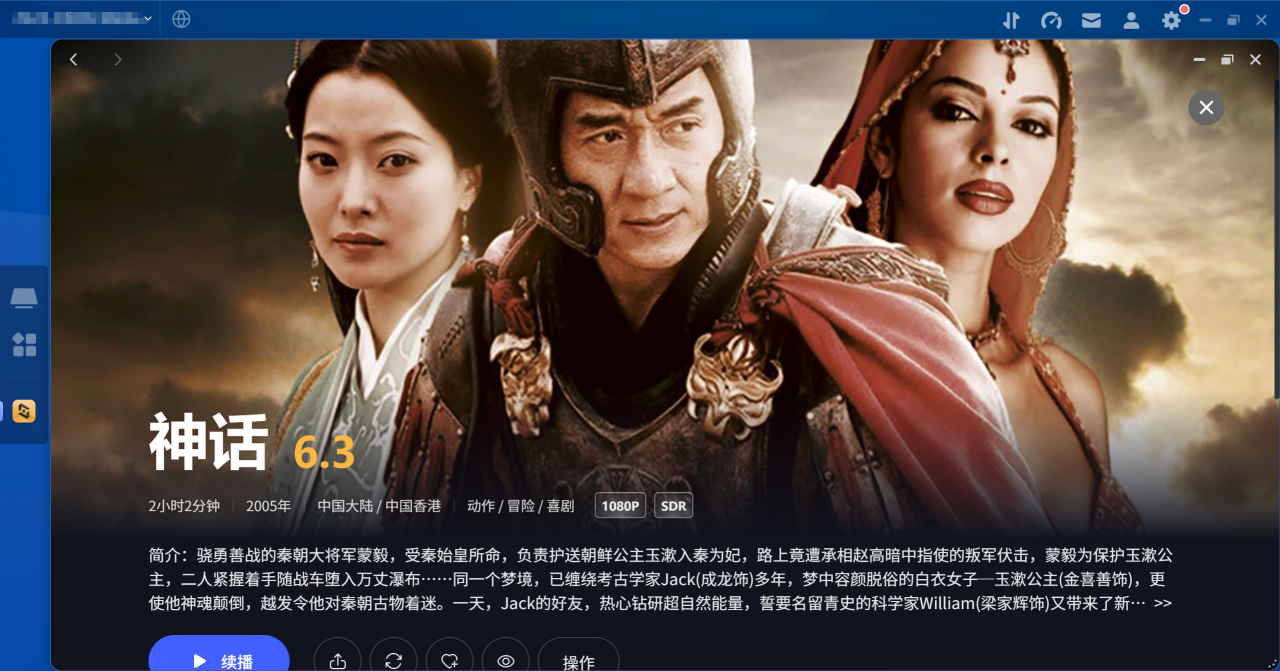1280x671 pixels.
Task: Open settings gear with red notification dot
Action: (1171, 19)
